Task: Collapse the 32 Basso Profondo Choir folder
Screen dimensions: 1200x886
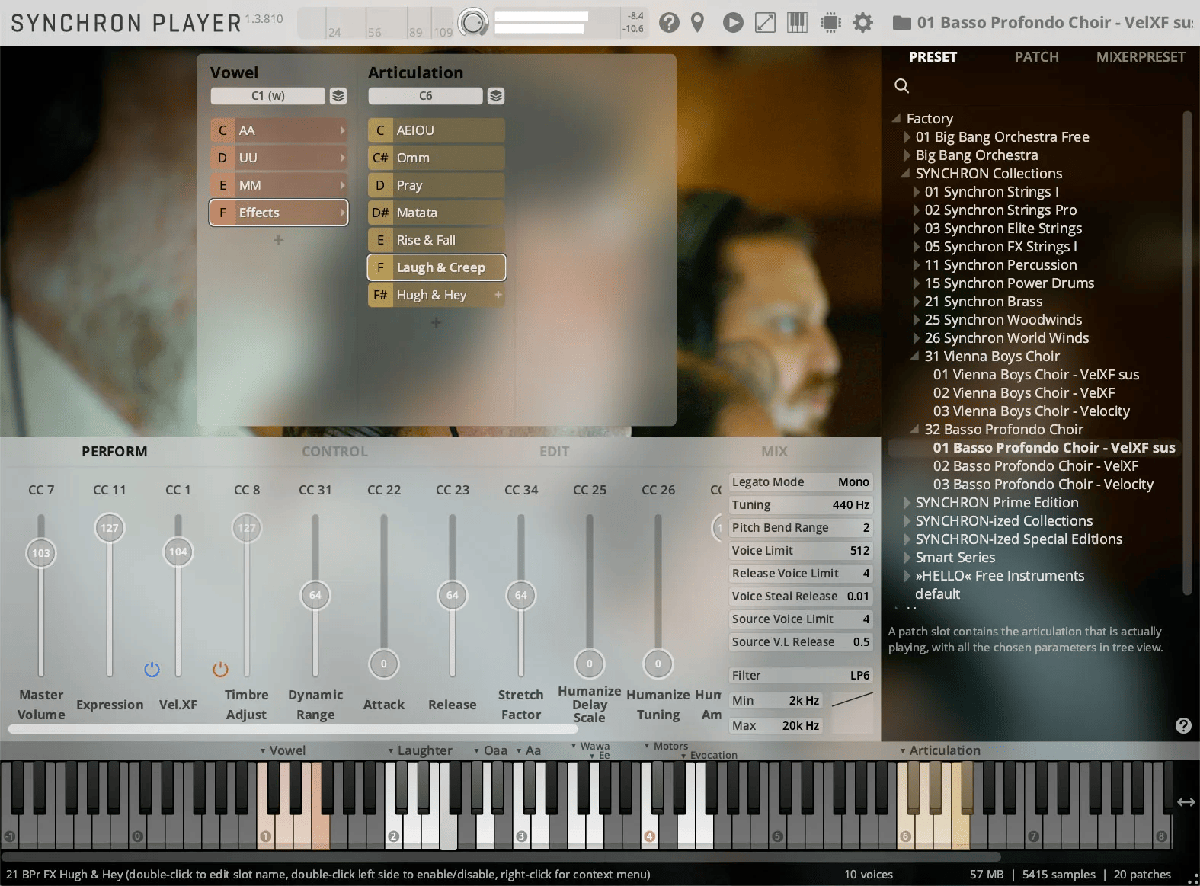Action: 915,430
